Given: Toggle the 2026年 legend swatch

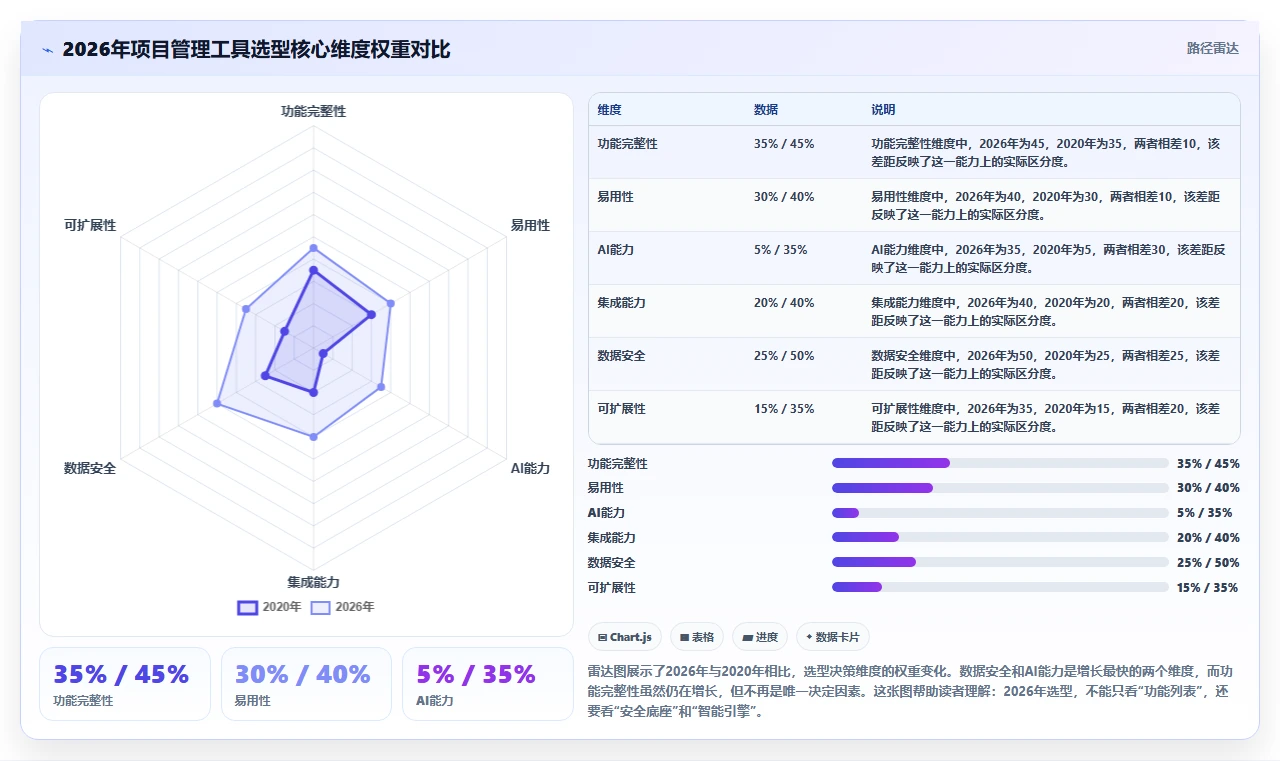Looking at the screenshot, I should click(320, 607).
